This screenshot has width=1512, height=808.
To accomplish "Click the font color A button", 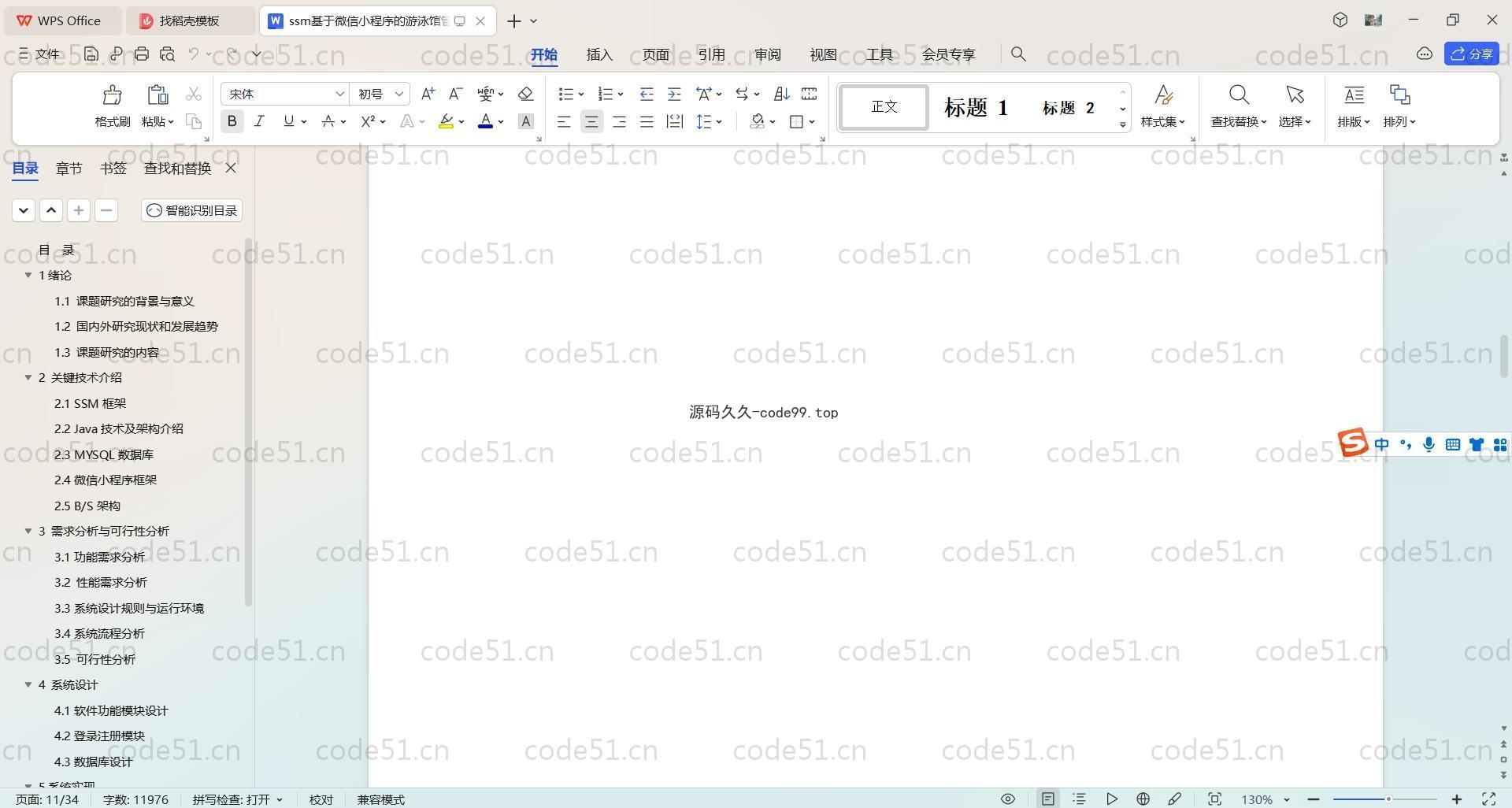I will point(485,121).
